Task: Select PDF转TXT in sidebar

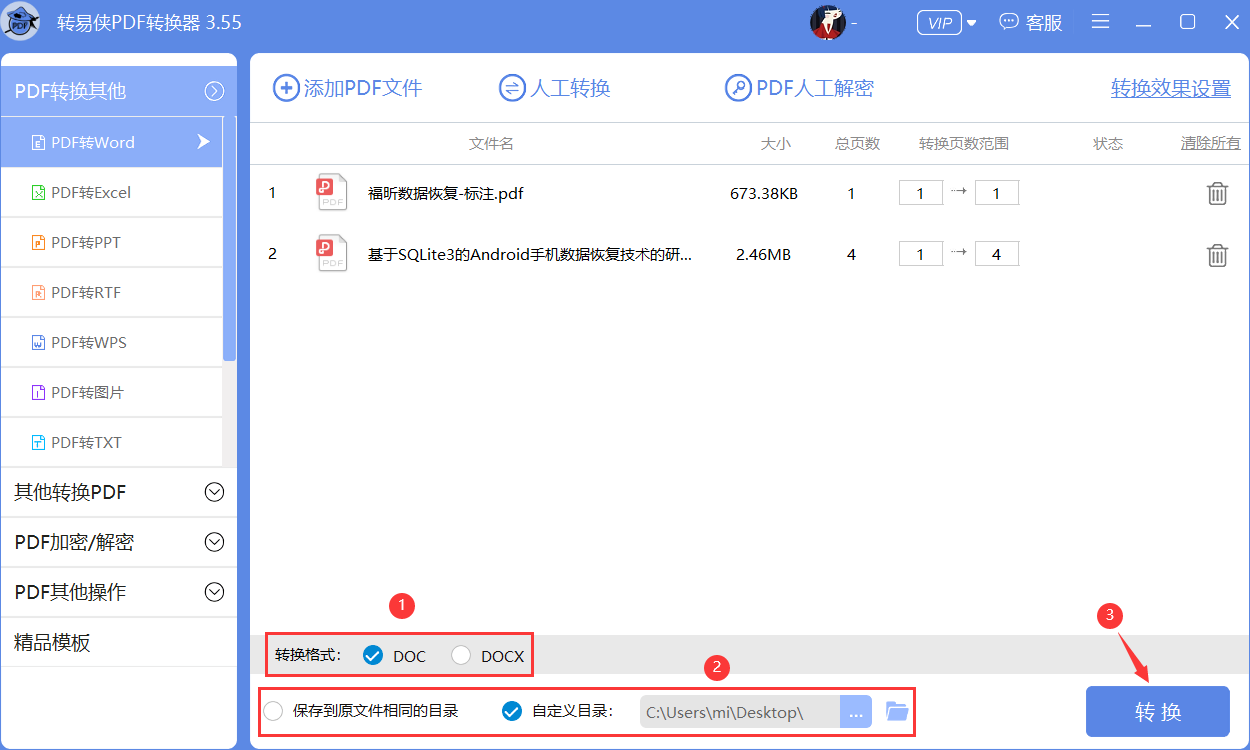Action: tap(111, 442)
